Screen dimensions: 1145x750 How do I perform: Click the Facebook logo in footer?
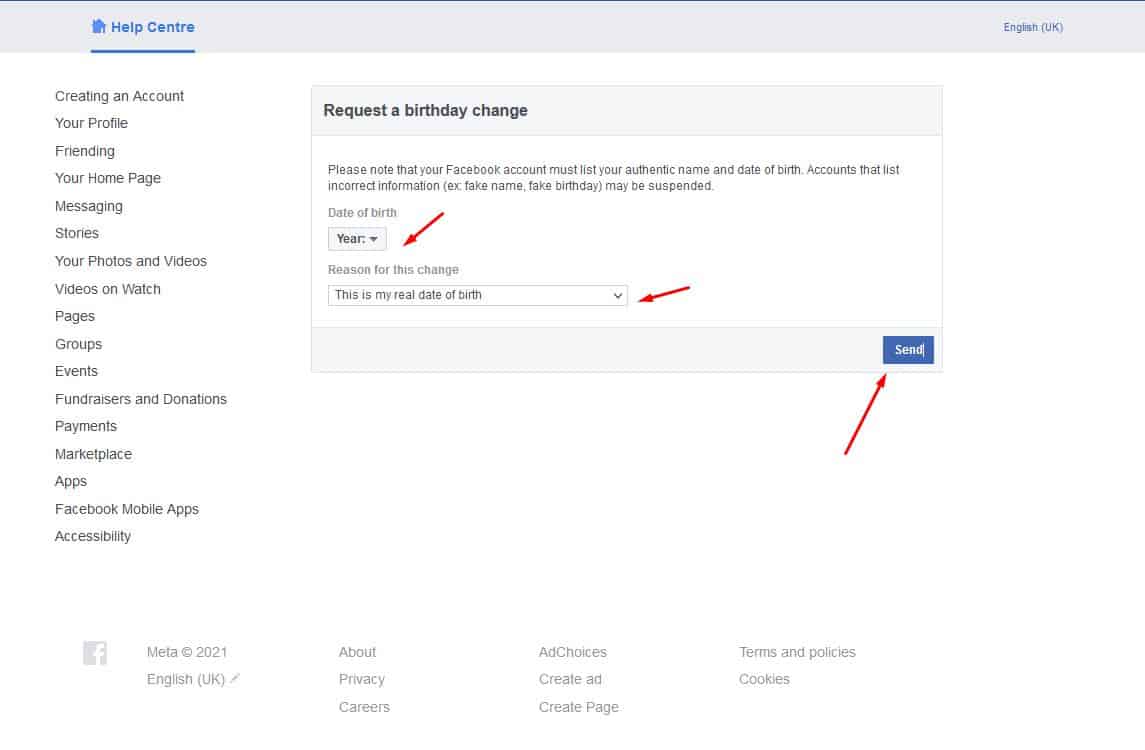click(x=95, y=653)
